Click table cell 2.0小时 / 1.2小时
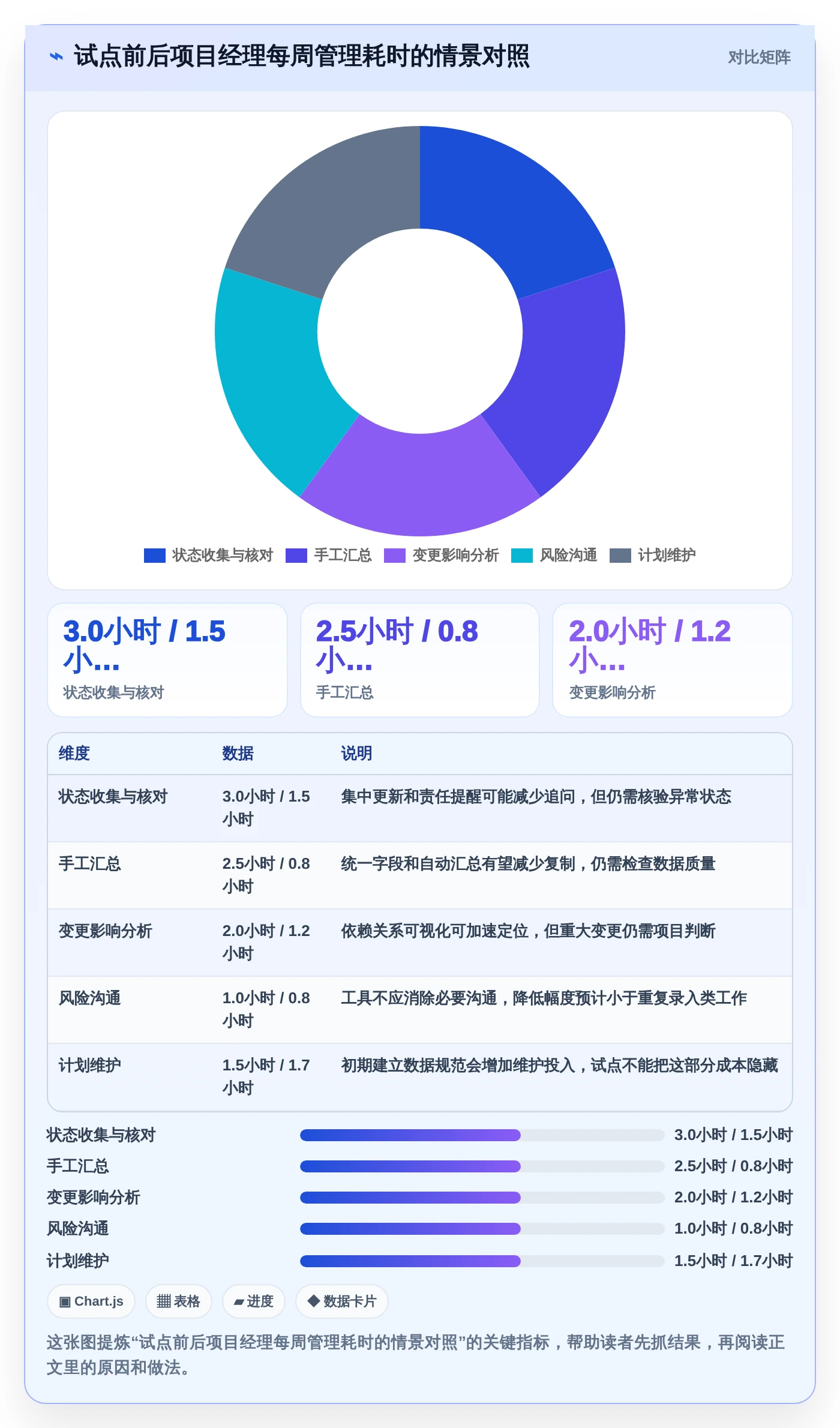Screen dimensions: 840x1428 click(266, 942)
